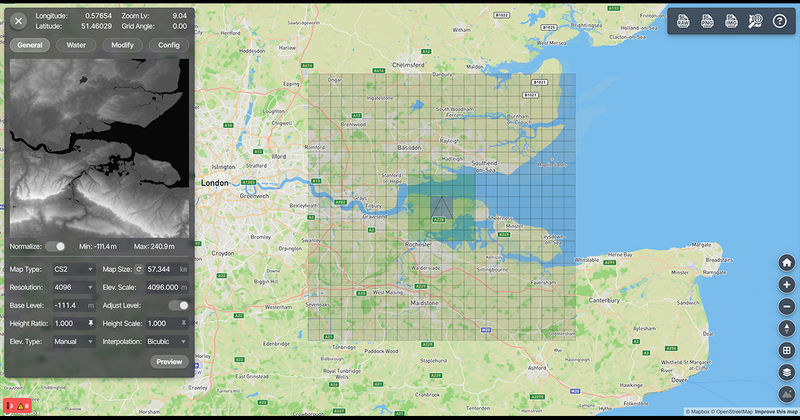This screenshot has width=800, height=420.
Task: Disable the Adjust Level switch
Action: 179,305
